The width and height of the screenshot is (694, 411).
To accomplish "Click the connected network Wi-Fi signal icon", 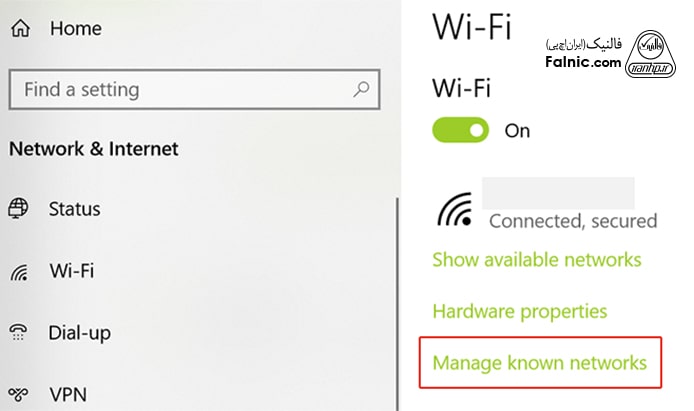I will coord(458,209).
